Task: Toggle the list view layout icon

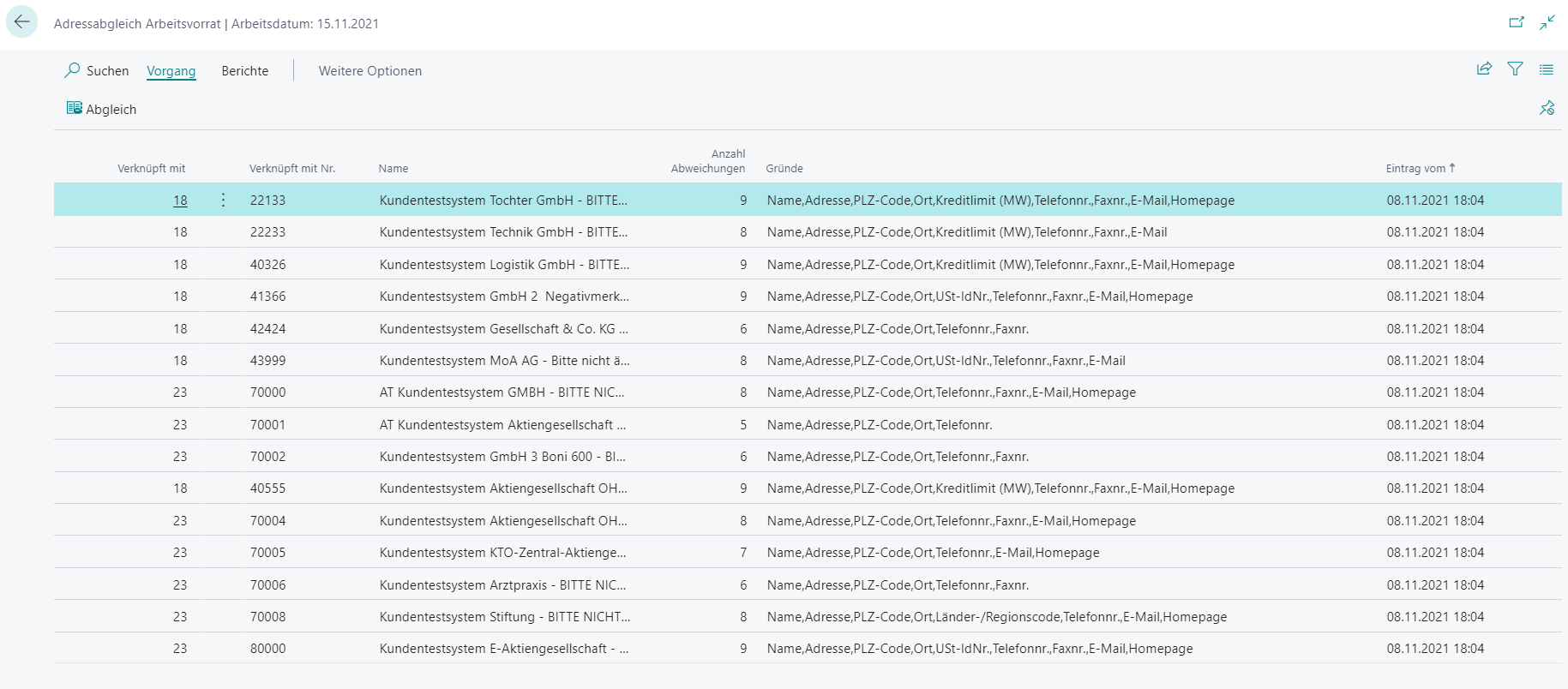Action: pyautogui.click(x=1546, y=69)
